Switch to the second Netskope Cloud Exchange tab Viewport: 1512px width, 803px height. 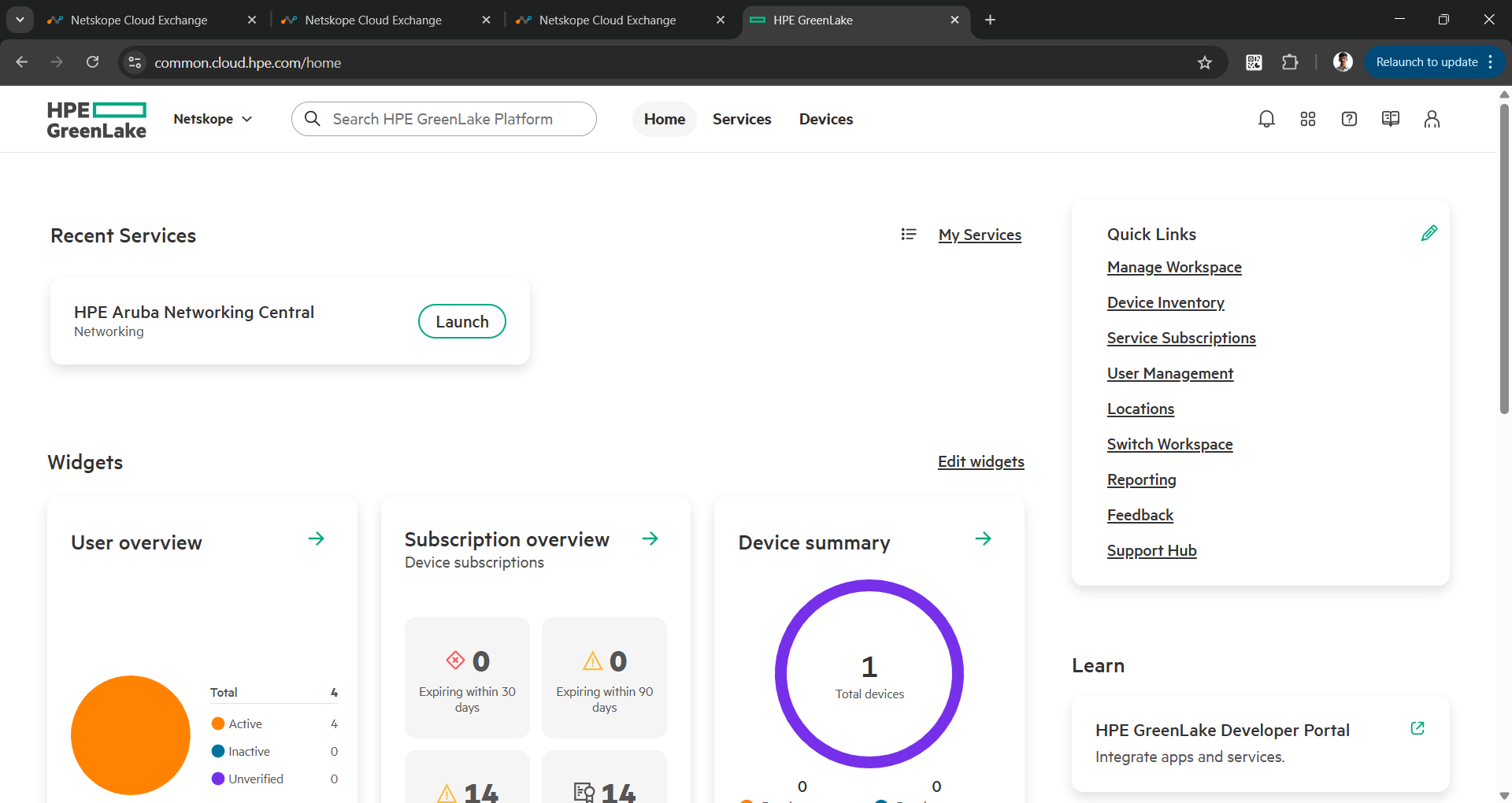coord(373,20)
